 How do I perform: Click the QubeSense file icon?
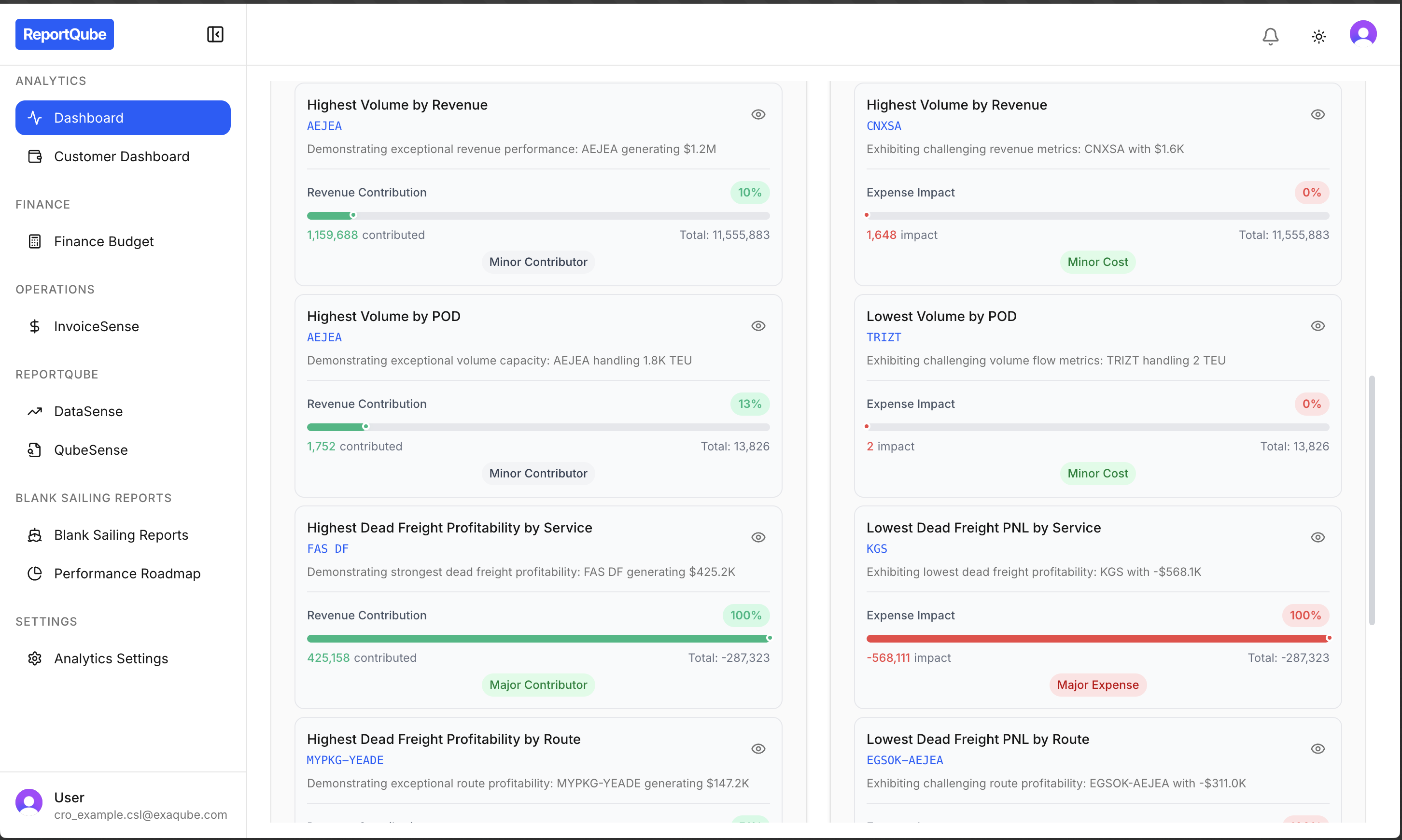click(x=35, y=449)
